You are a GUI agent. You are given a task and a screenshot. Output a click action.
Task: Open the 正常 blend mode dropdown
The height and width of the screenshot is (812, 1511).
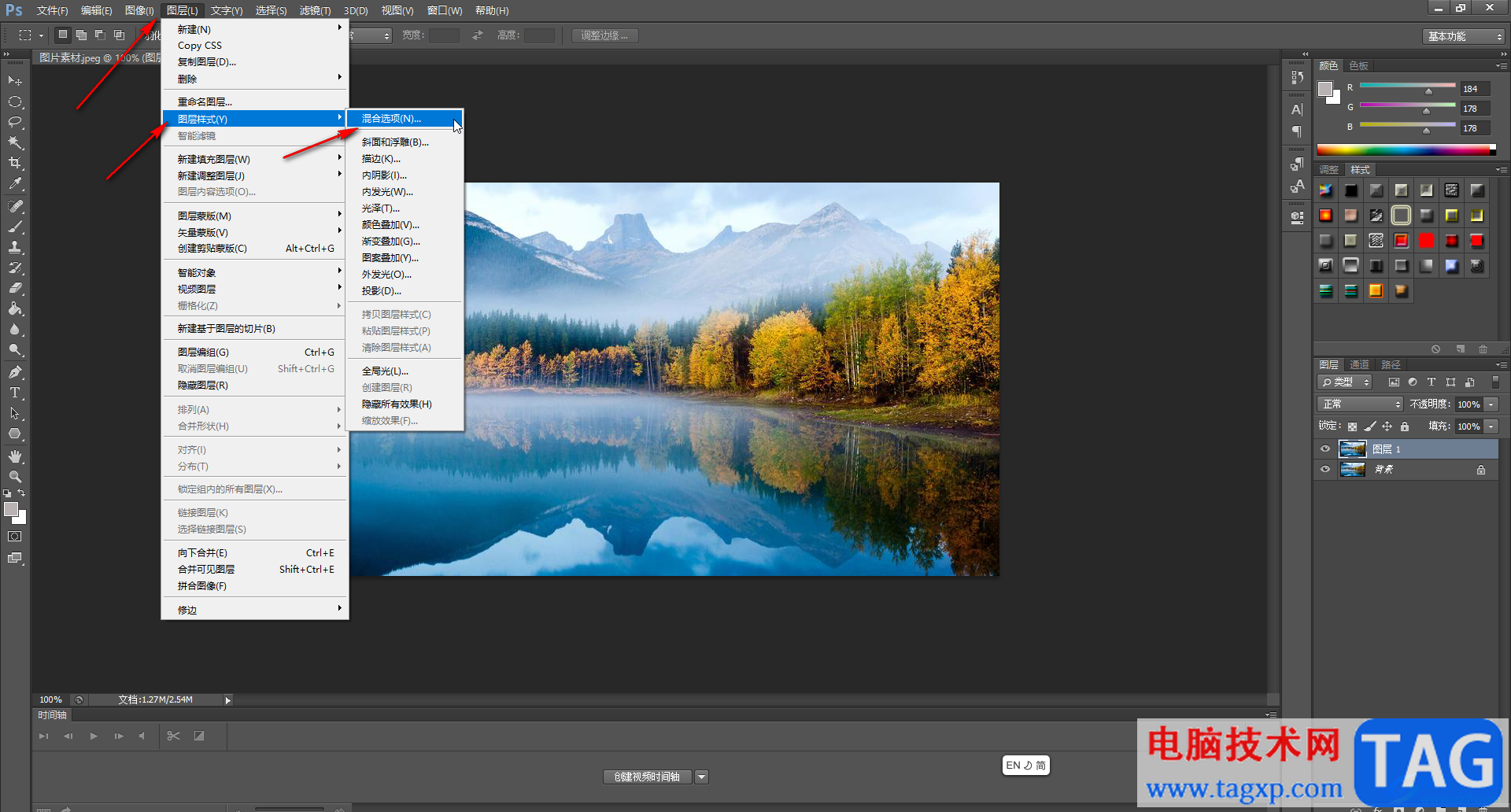1360,404
